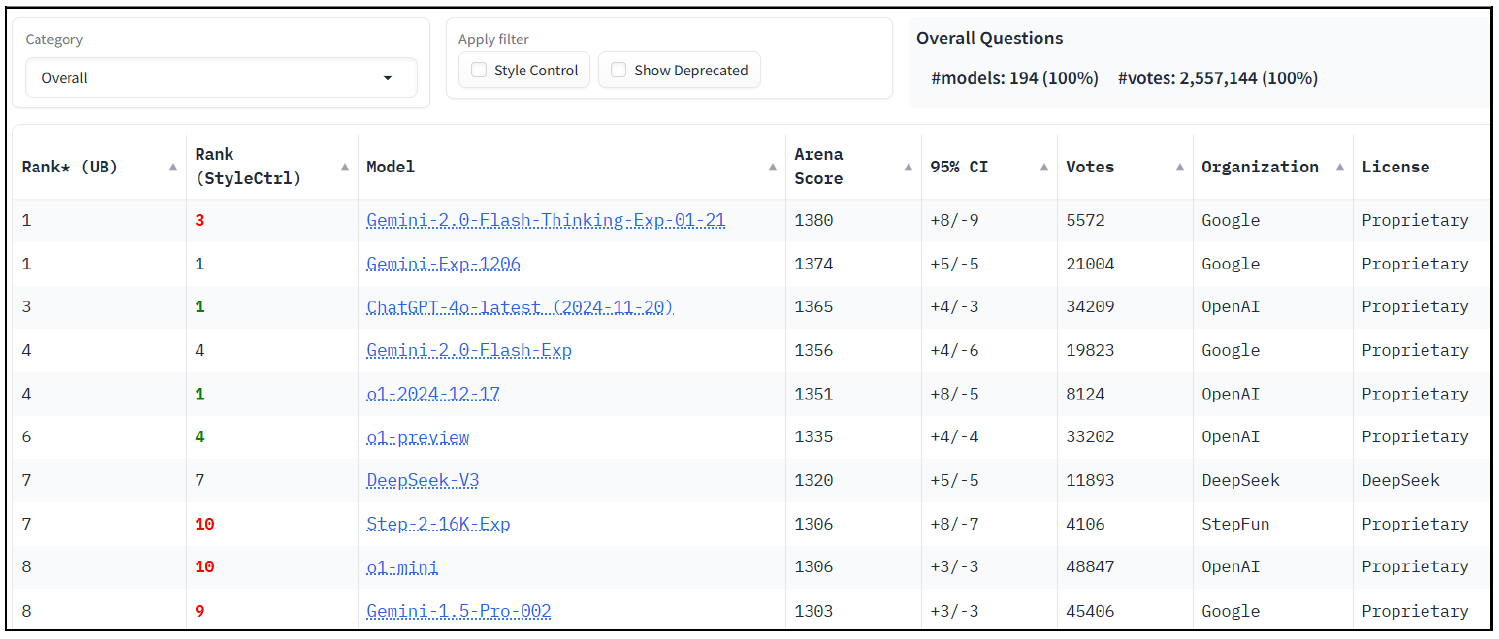
Task: Open the Gemini-2.0-Flash-Thinking-Exp-01-21 model link
Action: click(544, 220)
